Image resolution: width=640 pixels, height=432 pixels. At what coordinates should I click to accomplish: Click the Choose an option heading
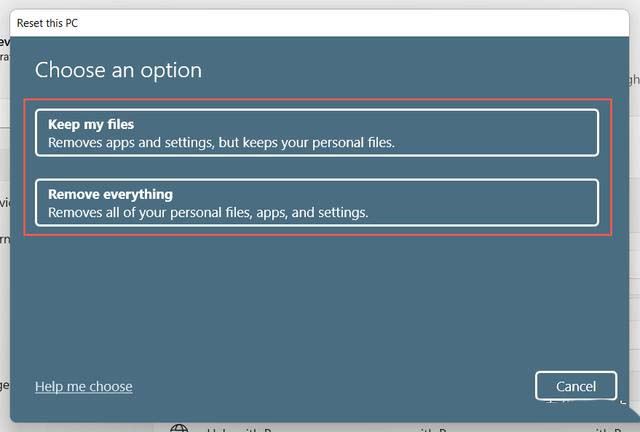(118, 70)
